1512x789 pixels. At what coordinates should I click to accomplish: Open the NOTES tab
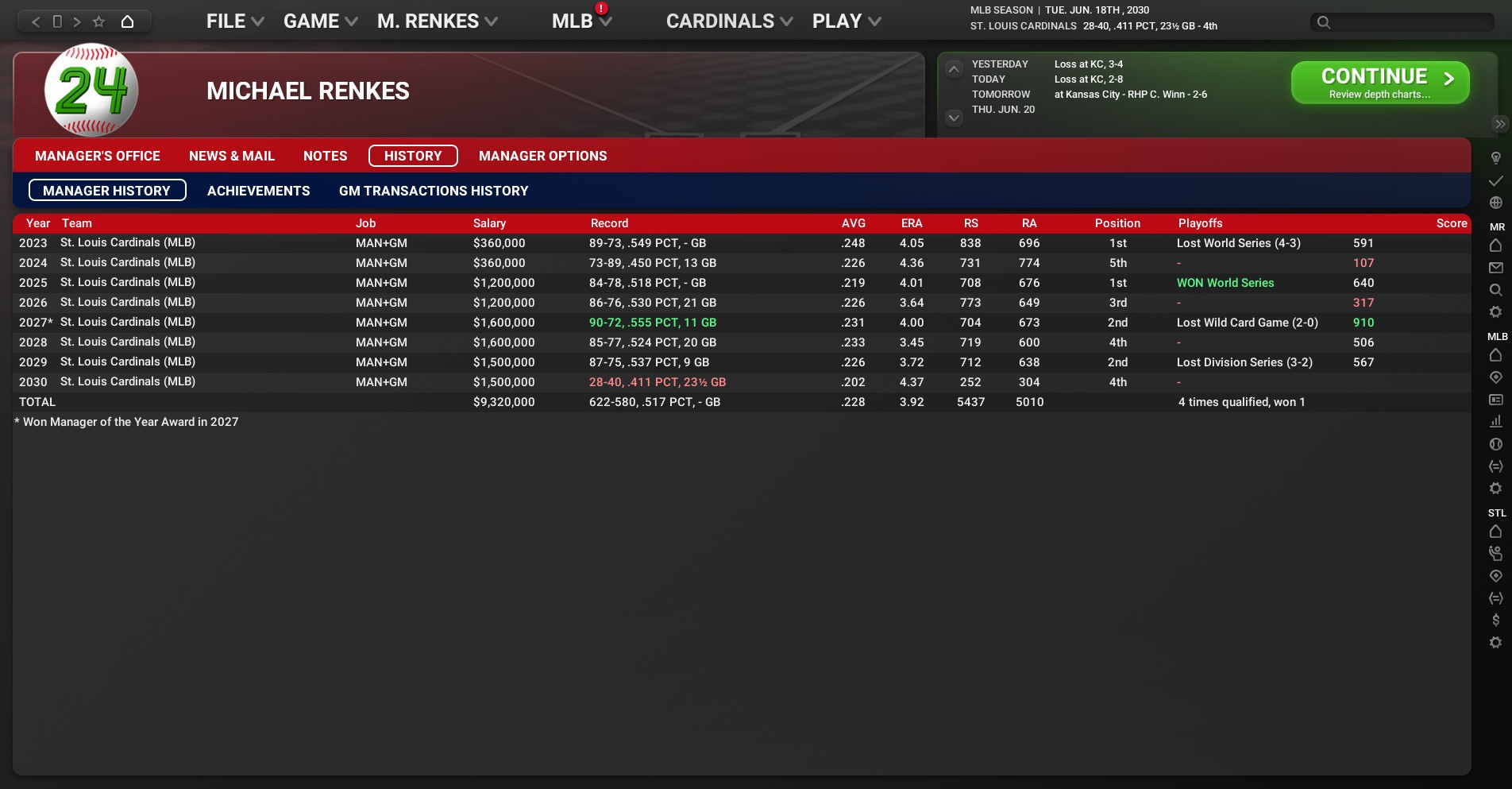(x=326, y=157)
